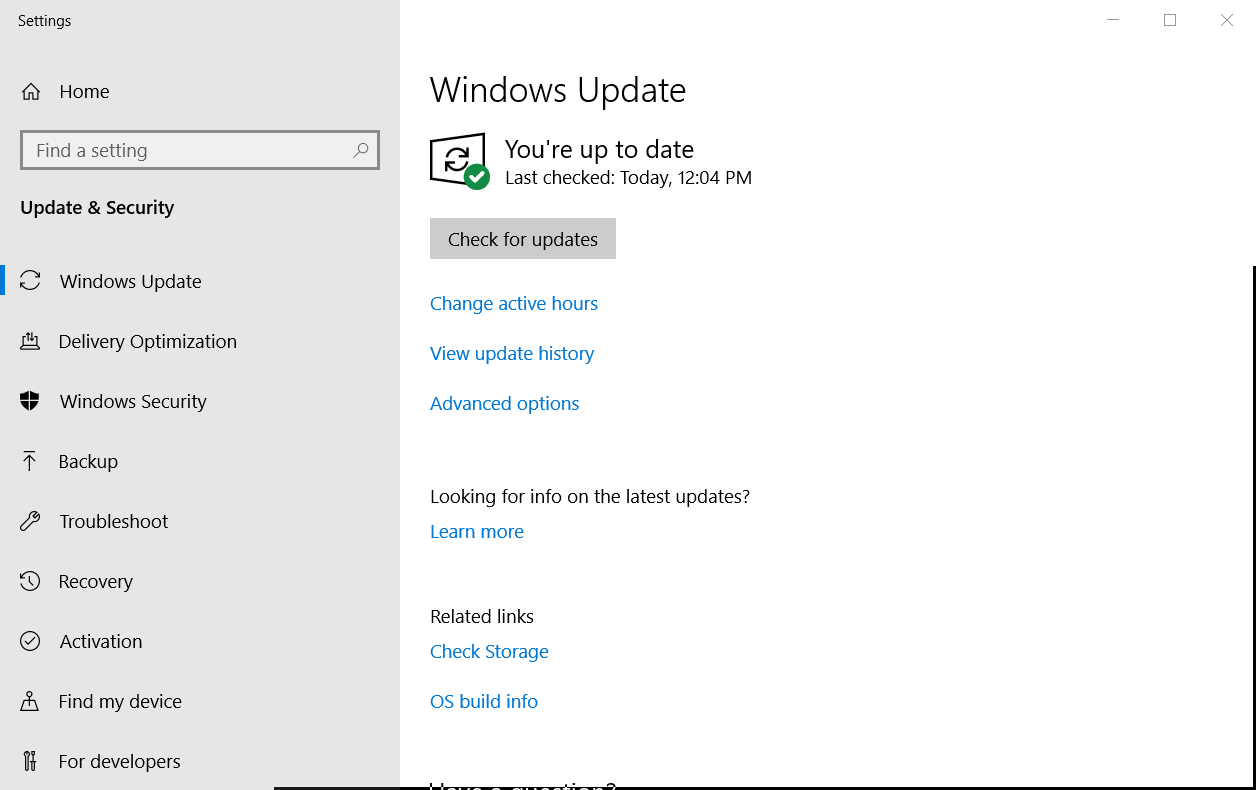The image size is (1256, 790).
Task: Click the Delivery Optimization icon
Action: 30,341
